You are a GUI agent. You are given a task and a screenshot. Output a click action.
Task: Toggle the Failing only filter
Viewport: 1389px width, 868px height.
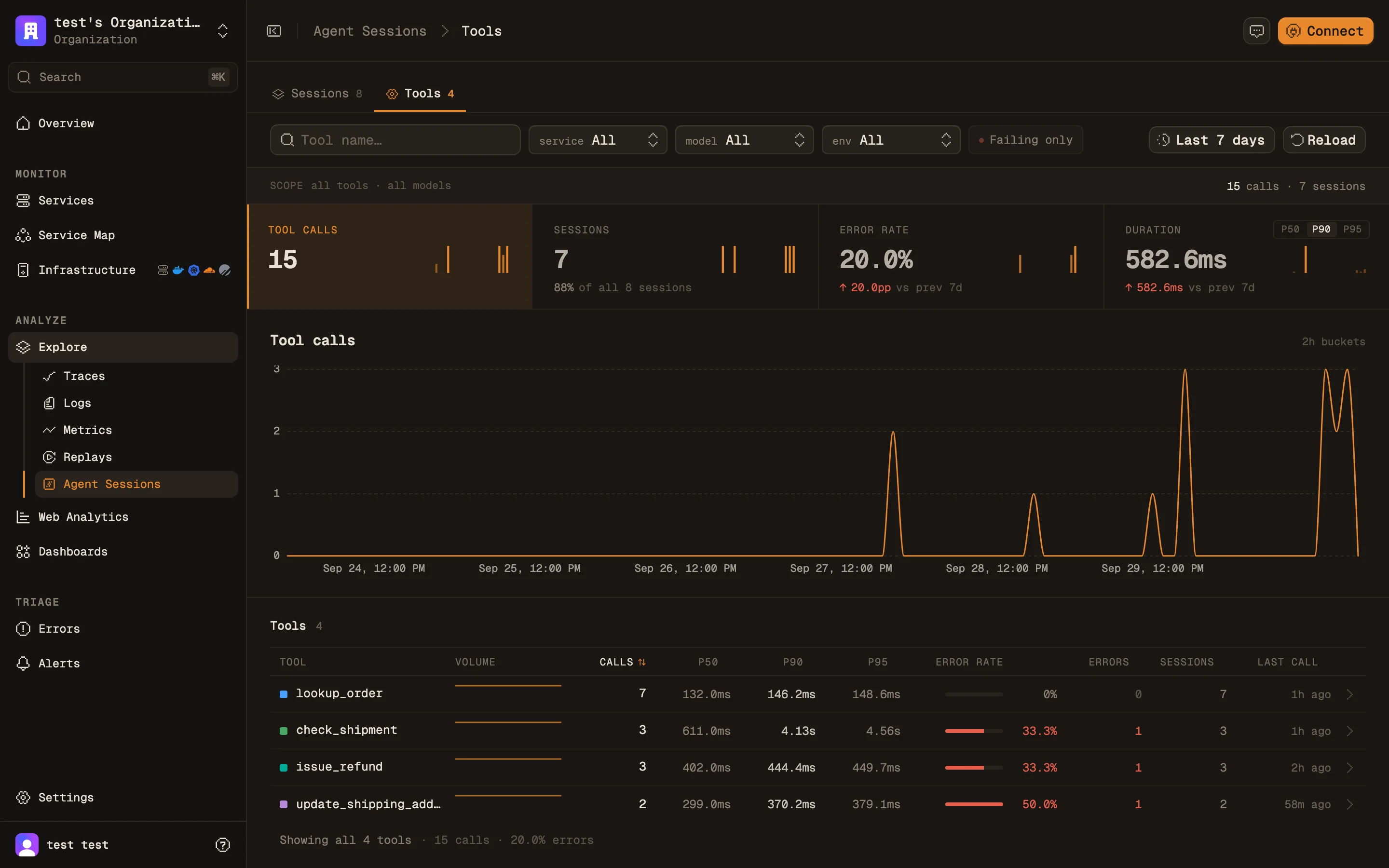pos(1026,140)
